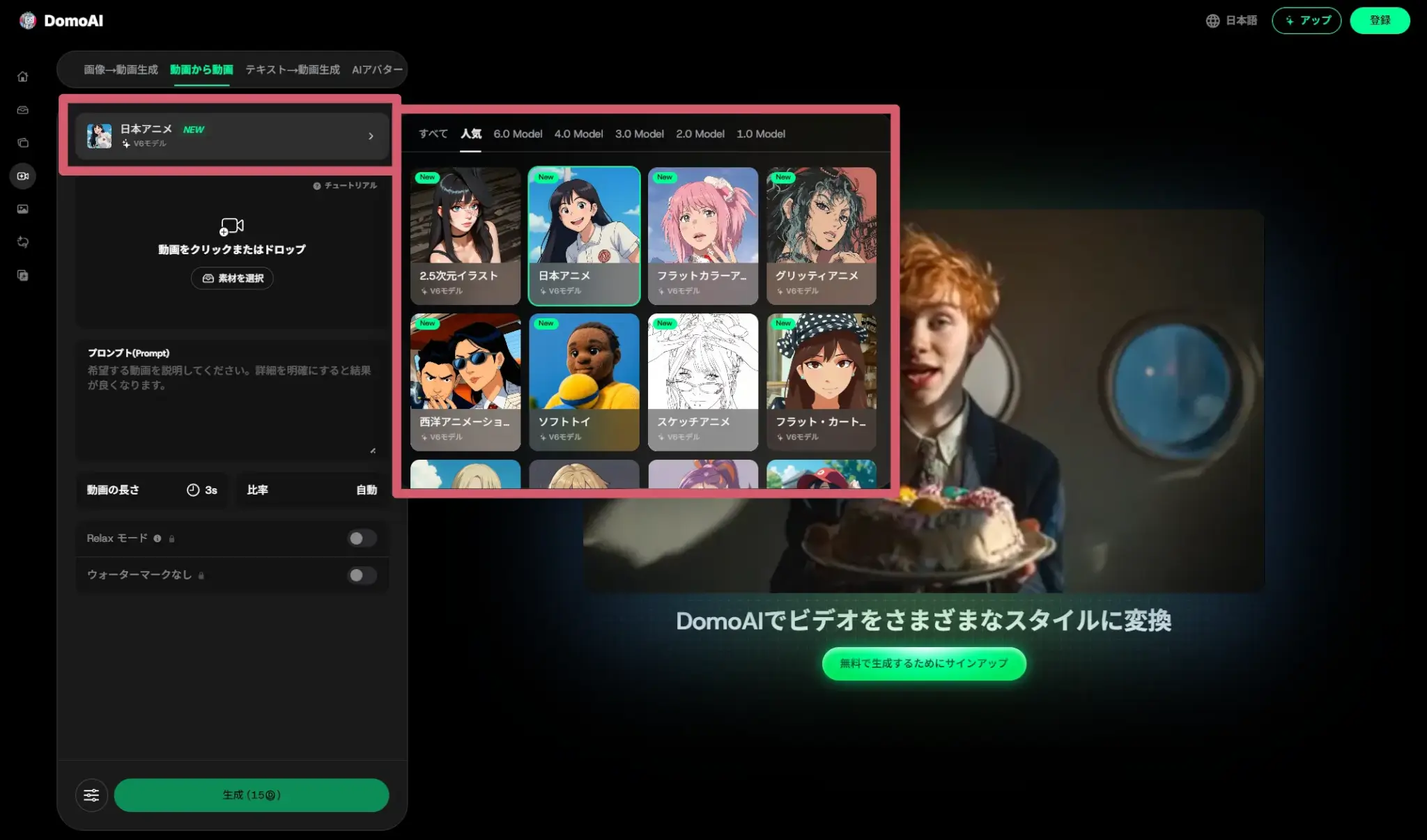Click the video upload camera icon
Viewport: 1427px width, 840px height.
(232, 226)
